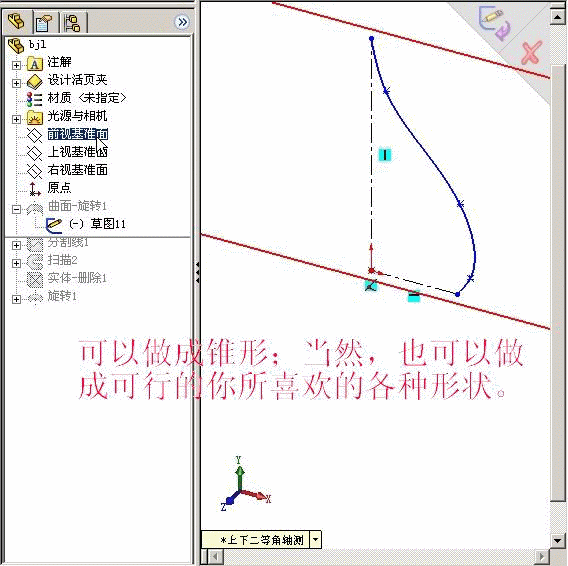568x566 pixels.
Task: Click the 设计活页夹 design binder icon
Action: pyautogui.click(x=35, y=82)
